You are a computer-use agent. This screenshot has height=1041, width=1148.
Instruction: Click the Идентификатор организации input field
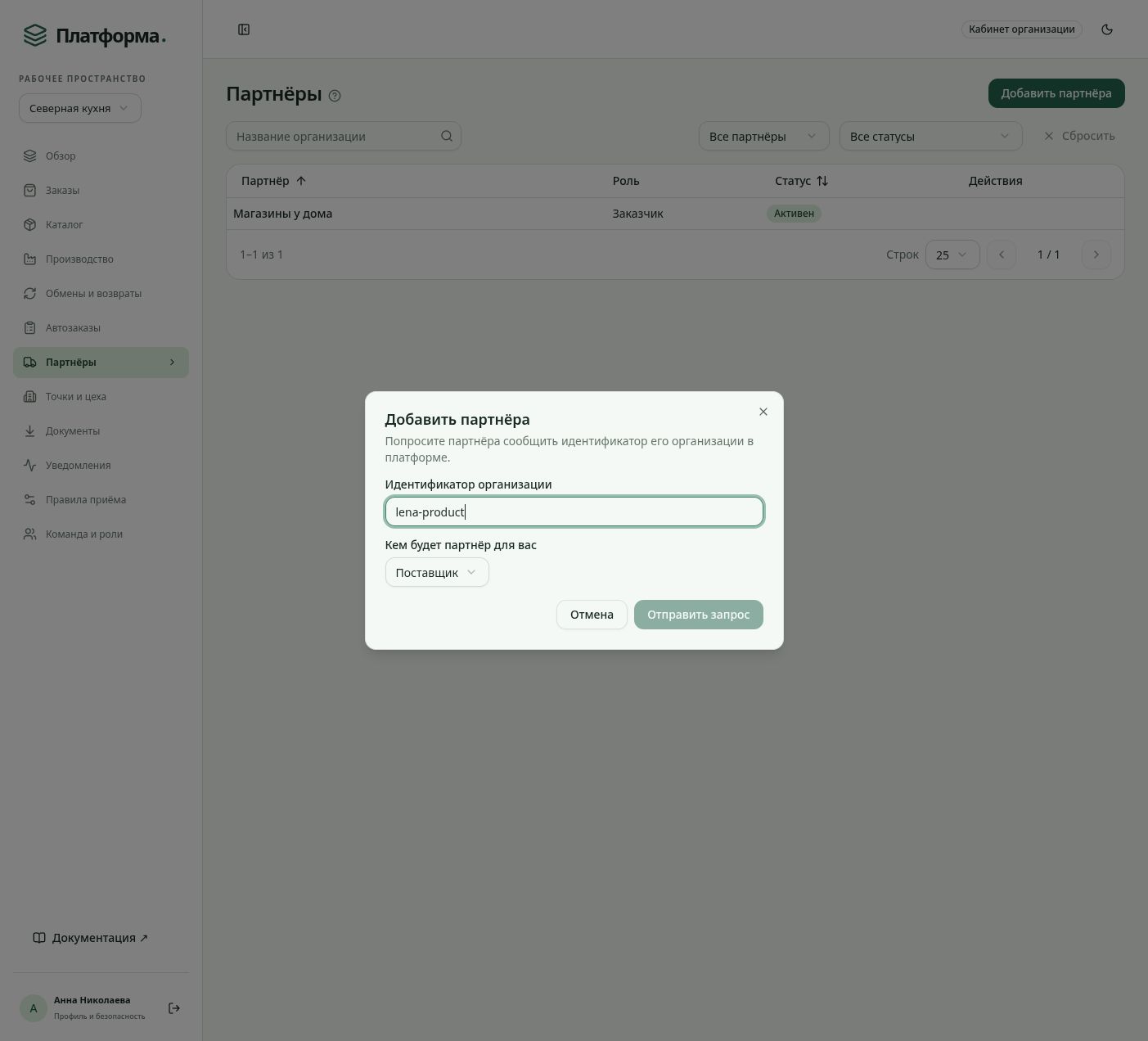click(574, 511)
